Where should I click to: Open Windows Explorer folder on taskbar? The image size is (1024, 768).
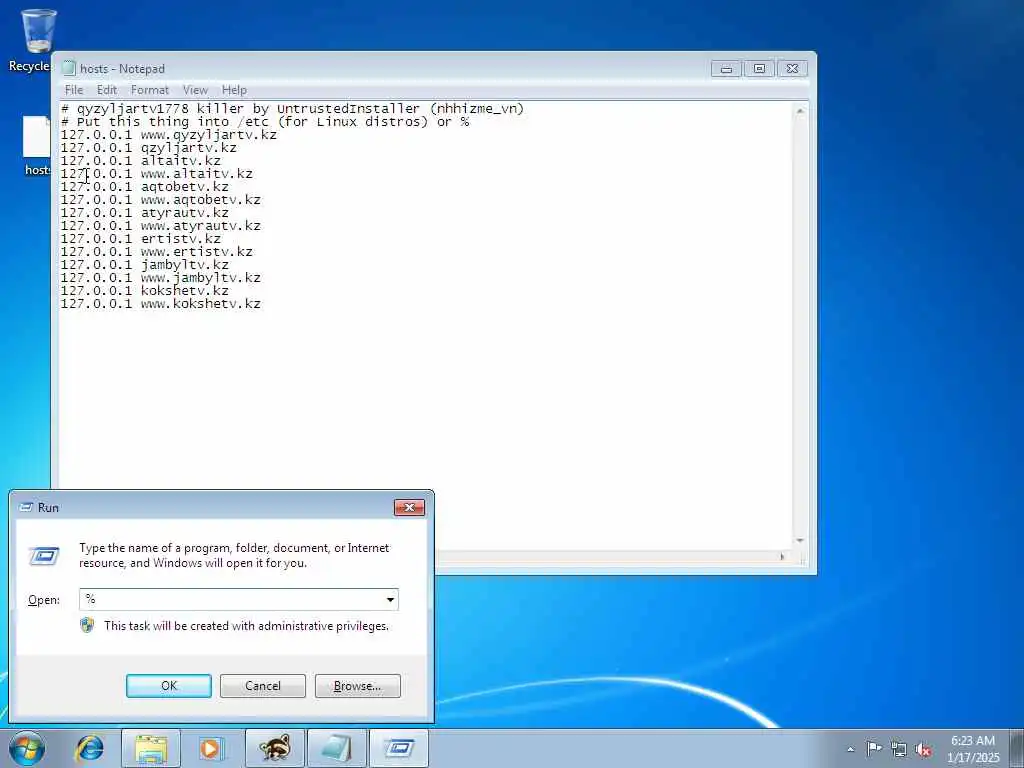[151, 748]
